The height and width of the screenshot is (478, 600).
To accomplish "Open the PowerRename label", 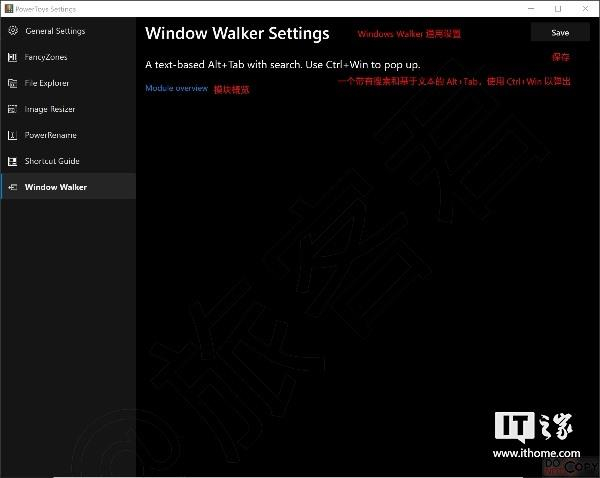I will pyautogui.click(x=51, y=135).
